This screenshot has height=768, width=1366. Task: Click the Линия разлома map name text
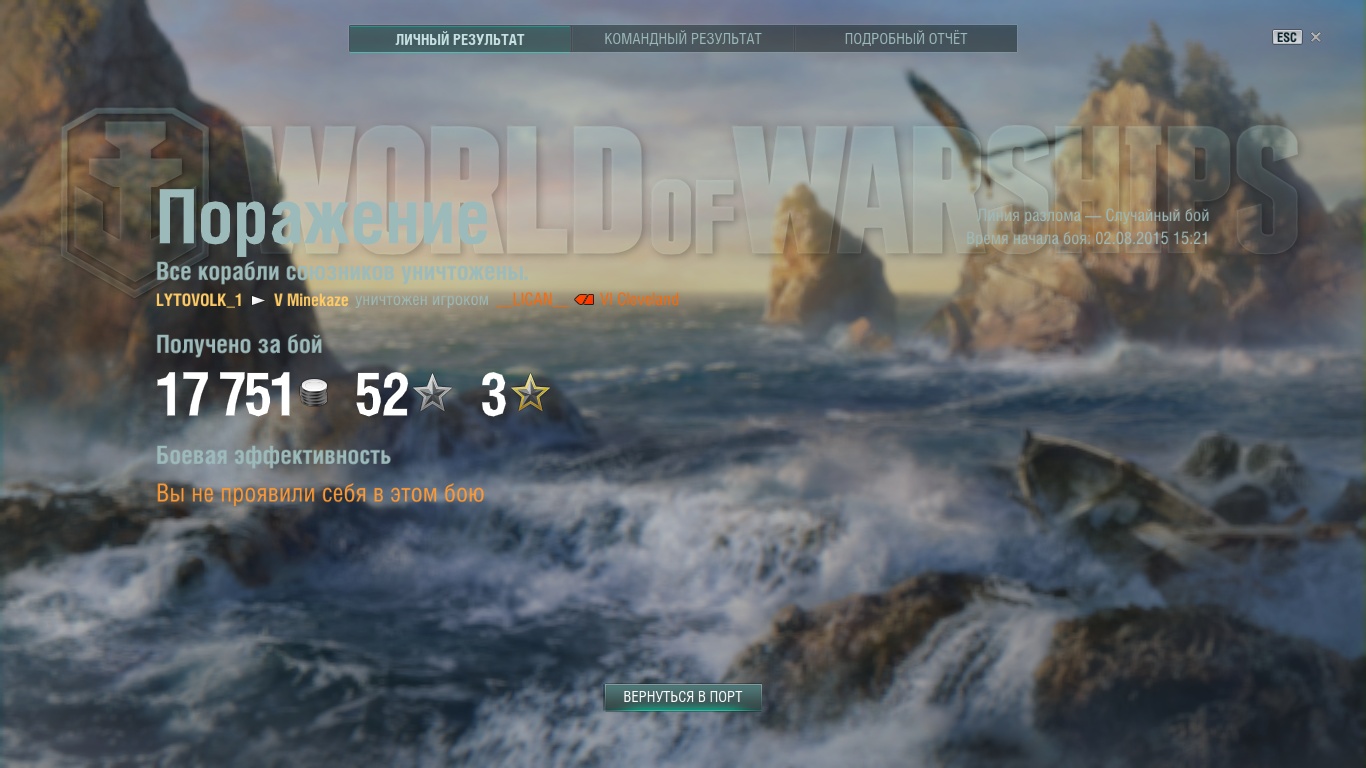pyautogui.click(x=1029, y=216)
